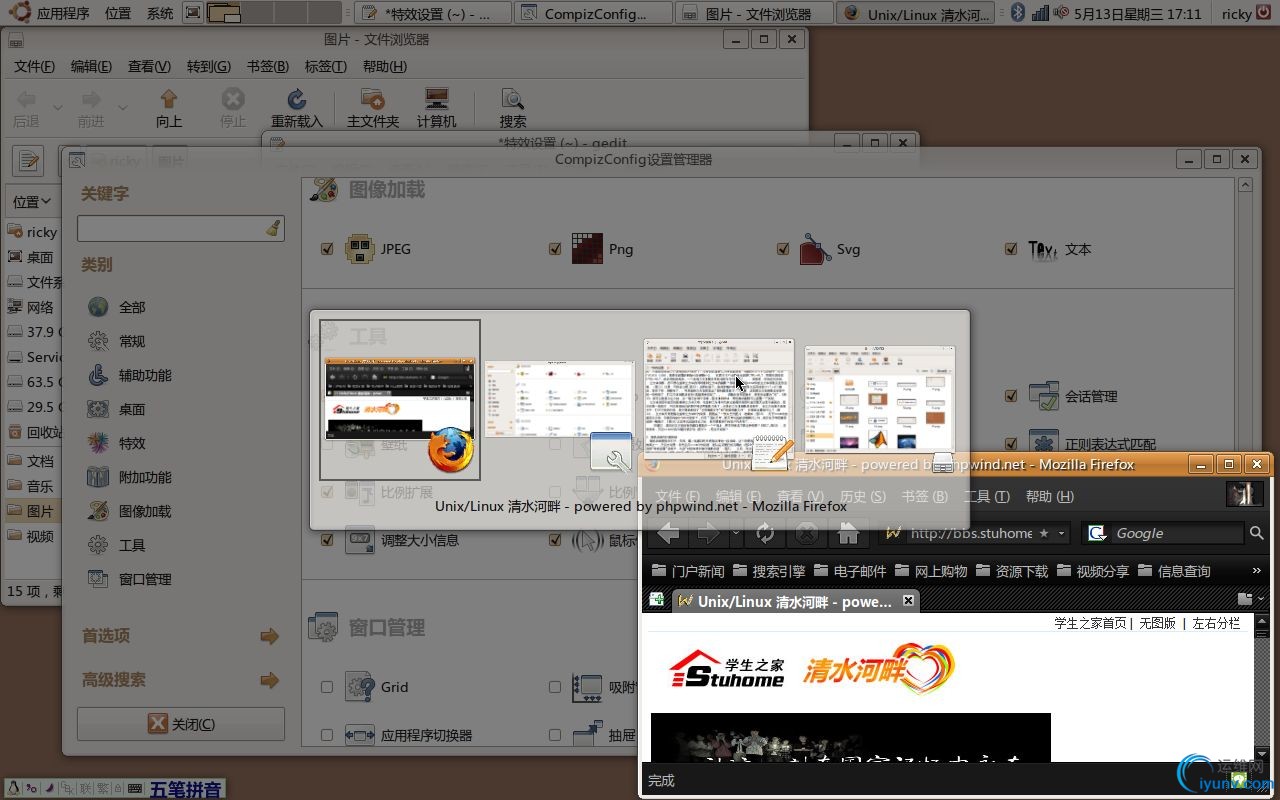Select the 全部 category globe icon
Screen dimensions: 1280x800
coord(98,307)
